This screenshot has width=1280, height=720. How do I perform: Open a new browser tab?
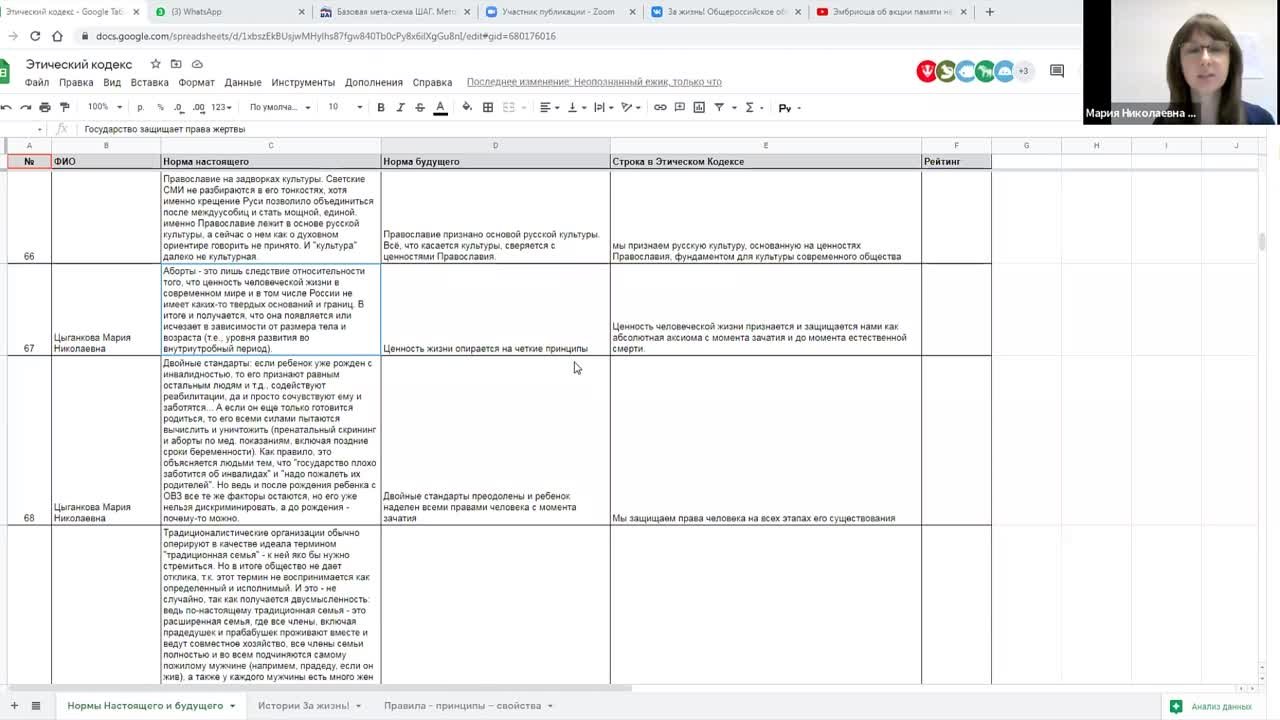click(990, 12)
